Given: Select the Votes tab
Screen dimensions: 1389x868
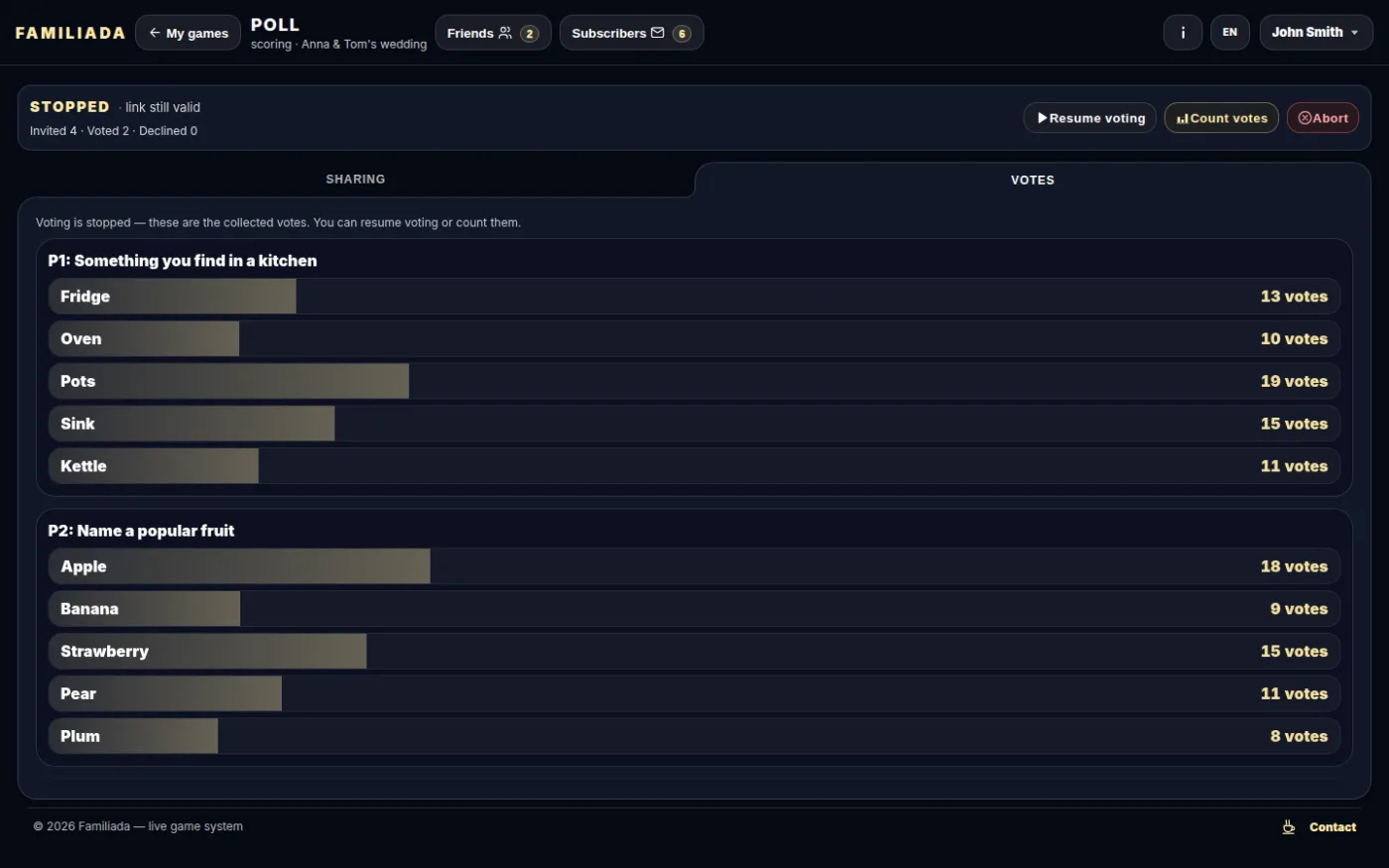Looking at the screenshot, I should [1033, 181].
